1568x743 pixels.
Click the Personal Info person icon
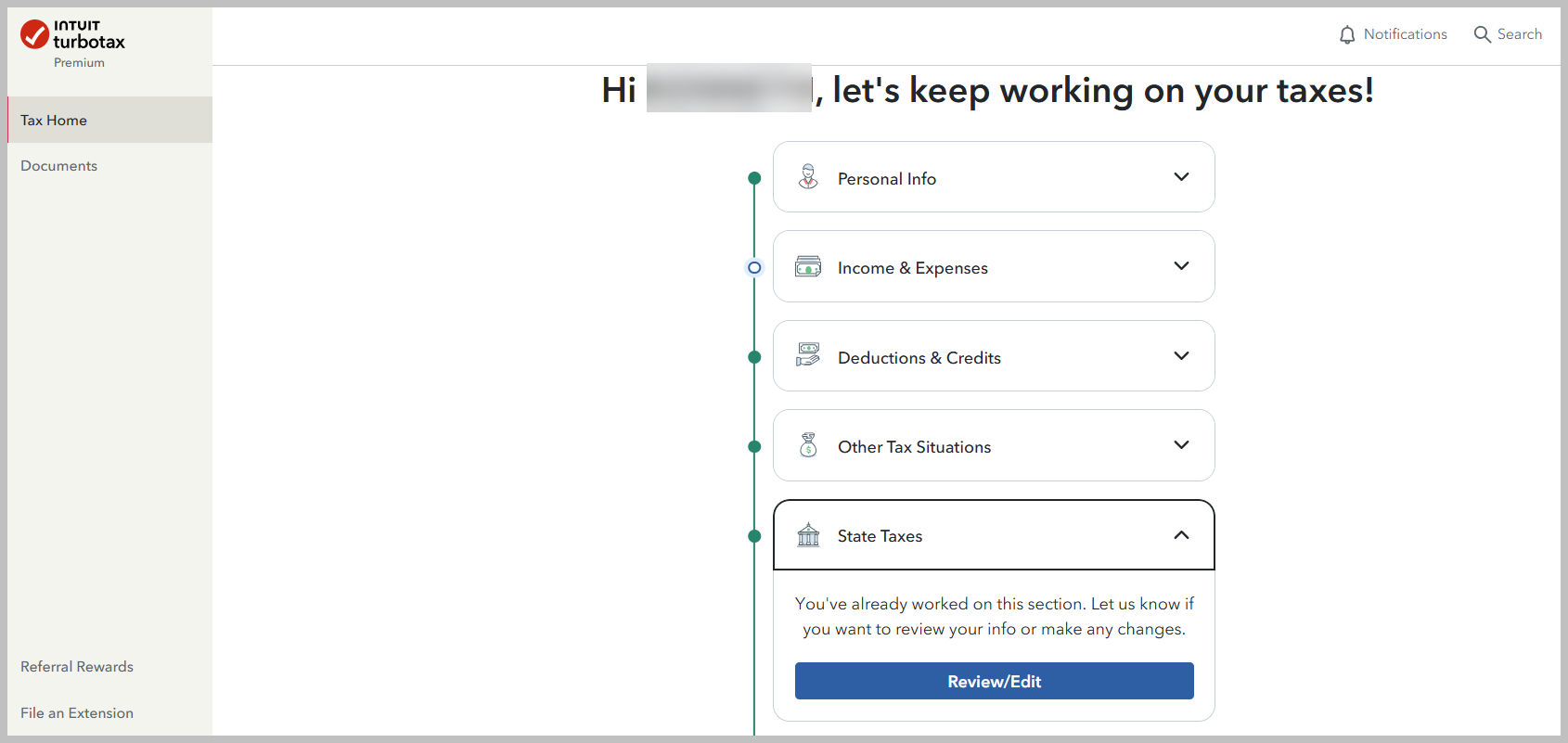click(808, 177)
